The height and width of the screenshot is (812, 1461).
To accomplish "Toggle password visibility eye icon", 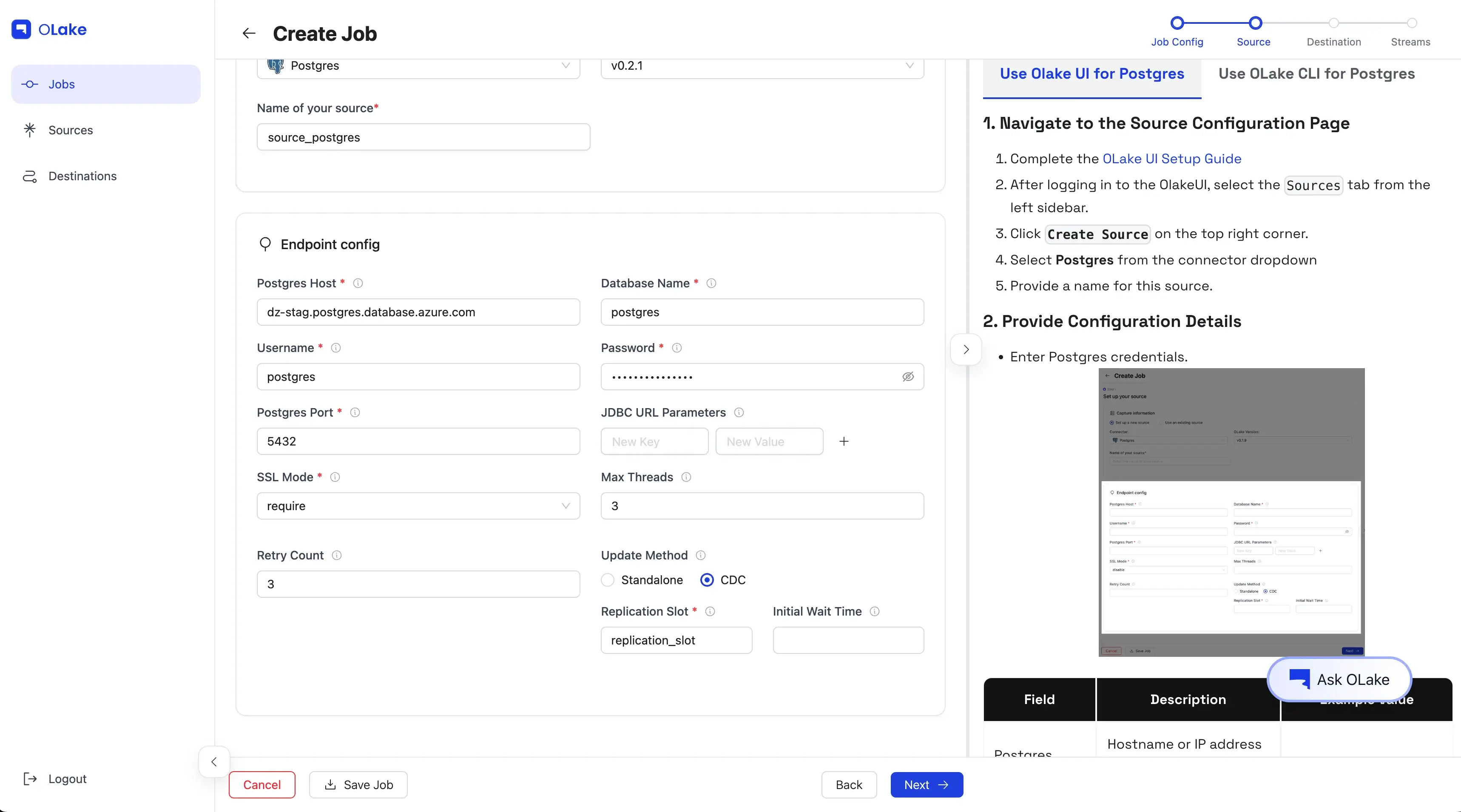I will (908, 377).
